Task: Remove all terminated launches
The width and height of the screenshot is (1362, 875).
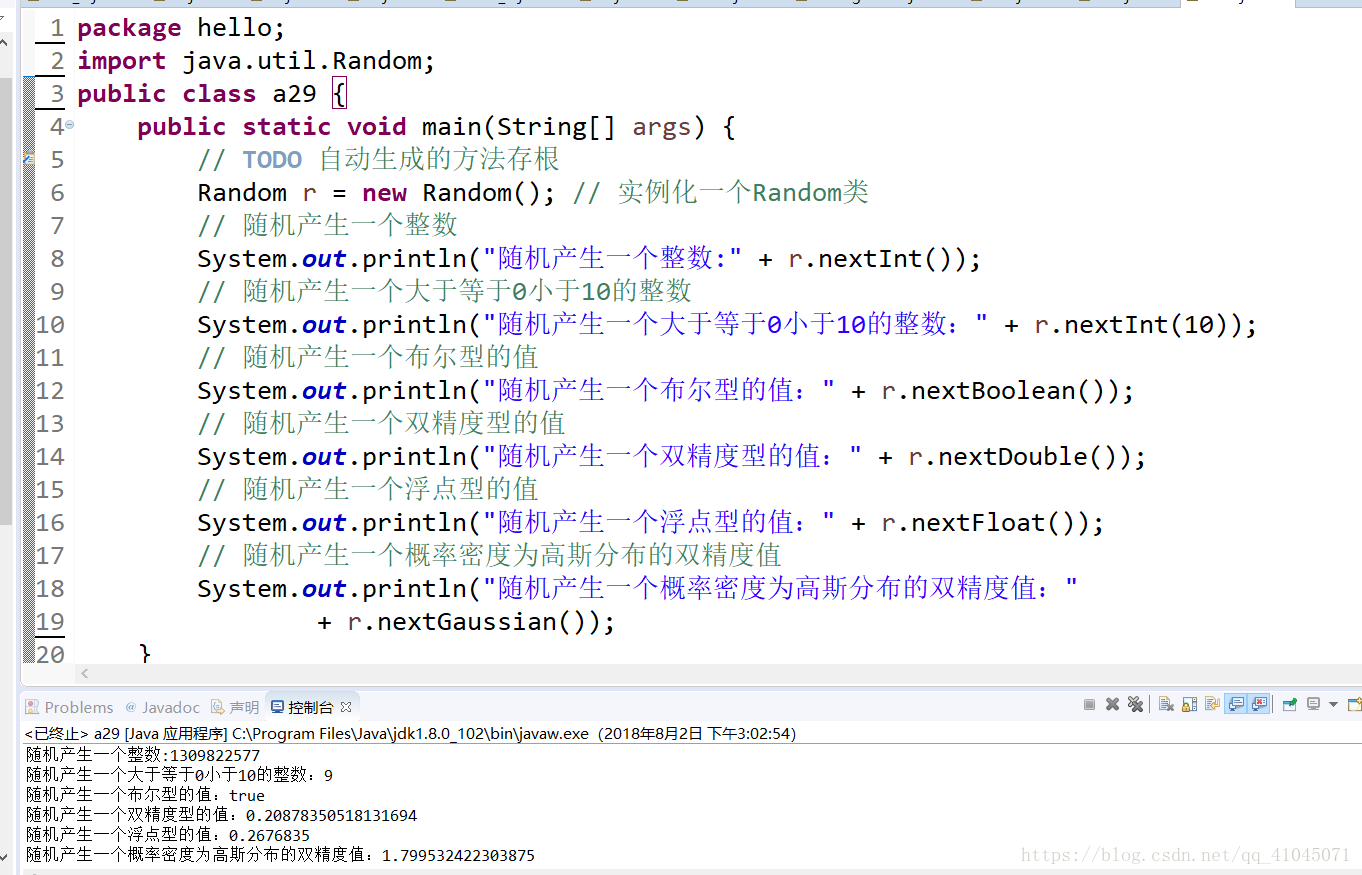Action: coord(1136,704)
